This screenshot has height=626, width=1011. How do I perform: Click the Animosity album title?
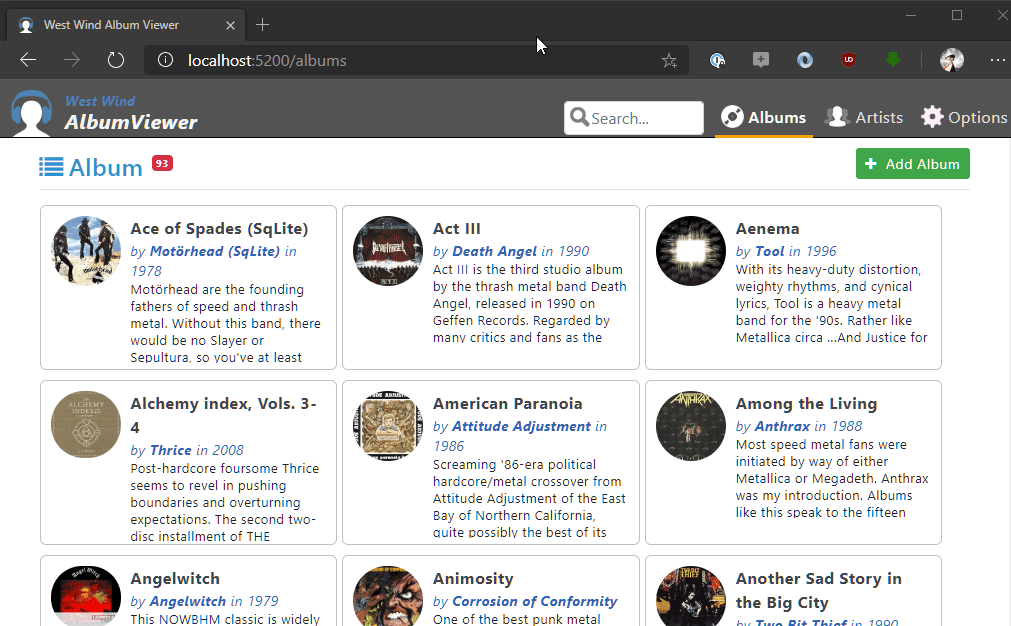click(x=473, y=579)
